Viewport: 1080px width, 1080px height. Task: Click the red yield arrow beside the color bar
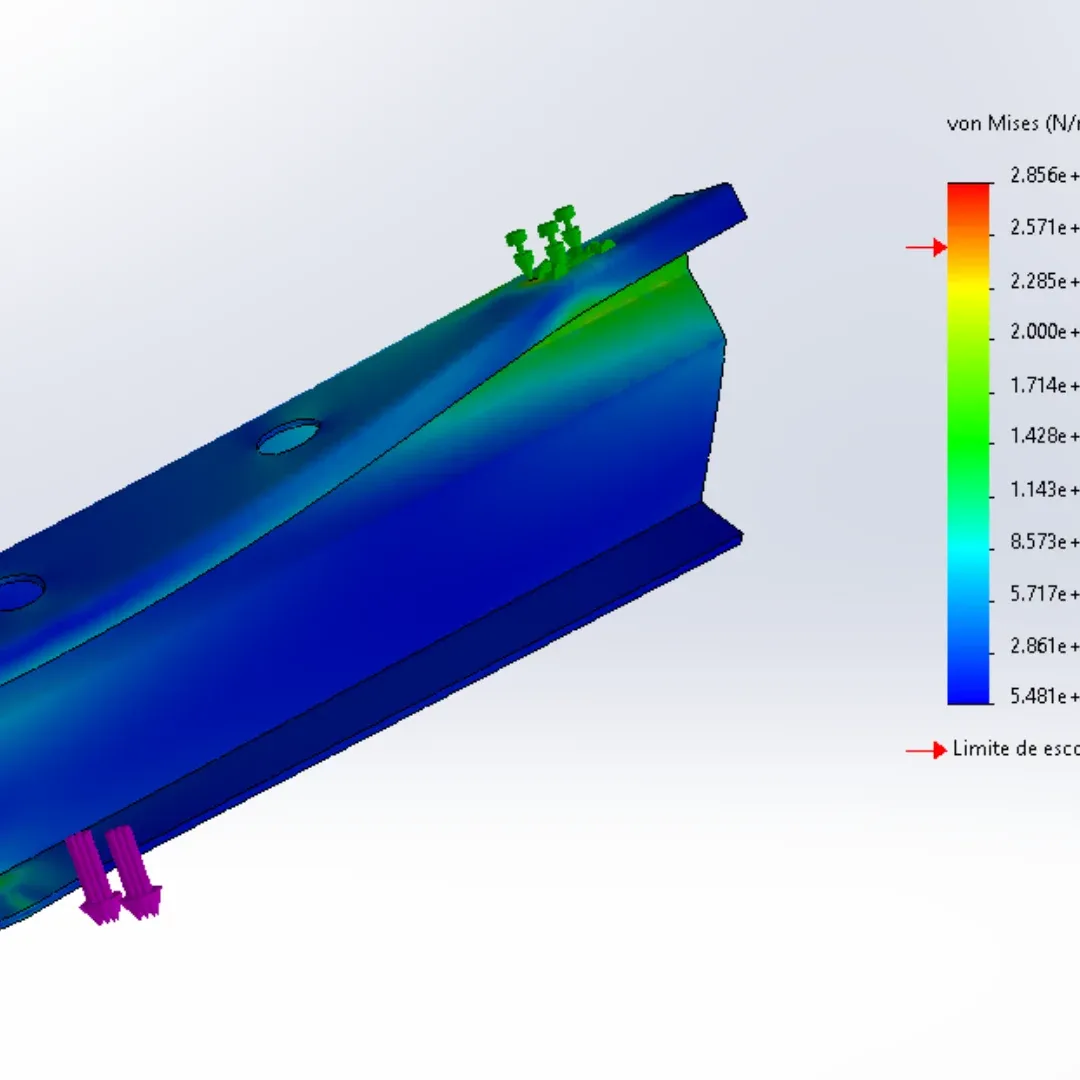(926, 247)
